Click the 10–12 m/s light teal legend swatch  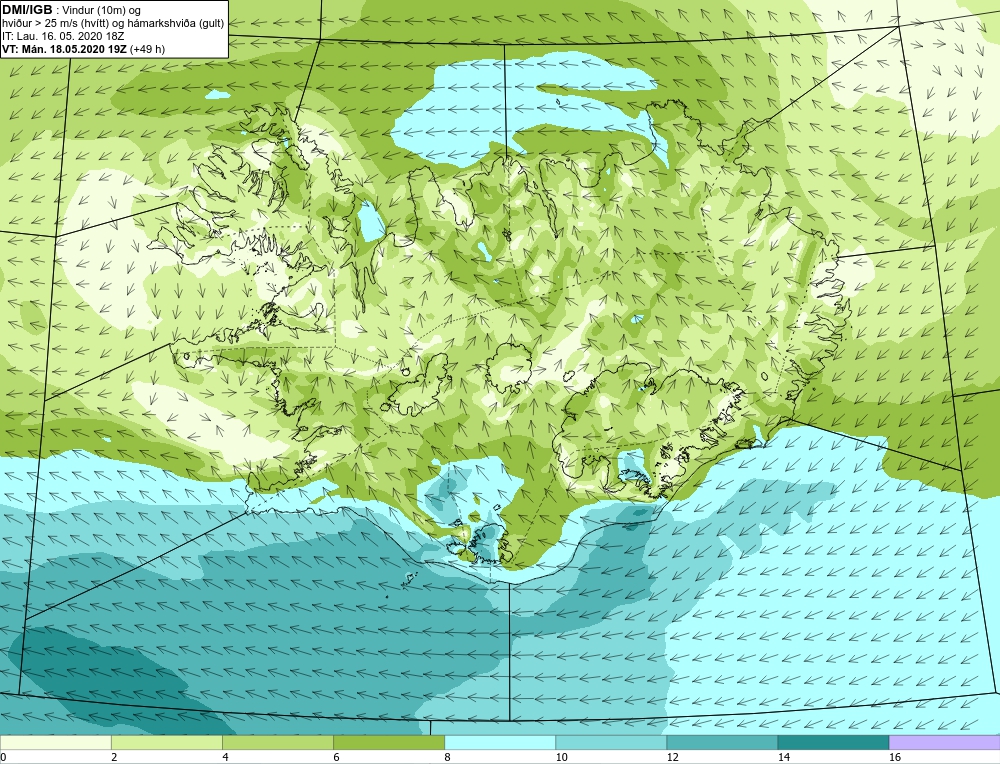pos(611,742)
